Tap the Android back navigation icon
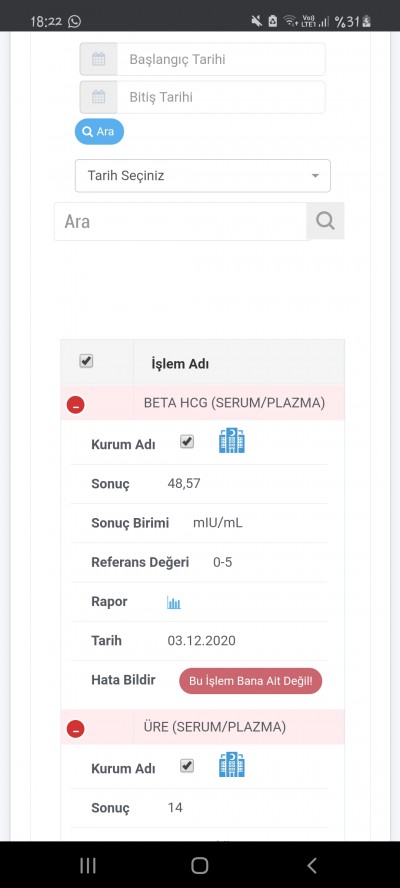 (x=312, y=865)
